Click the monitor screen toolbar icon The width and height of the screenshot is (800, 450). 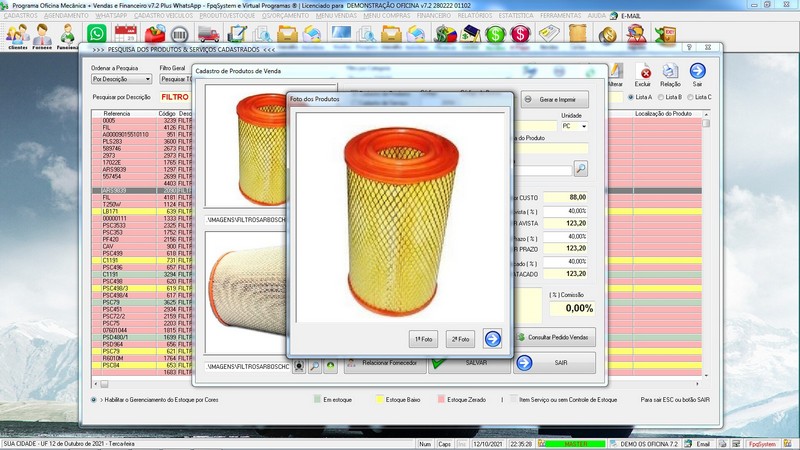click(x=341, y=33)
